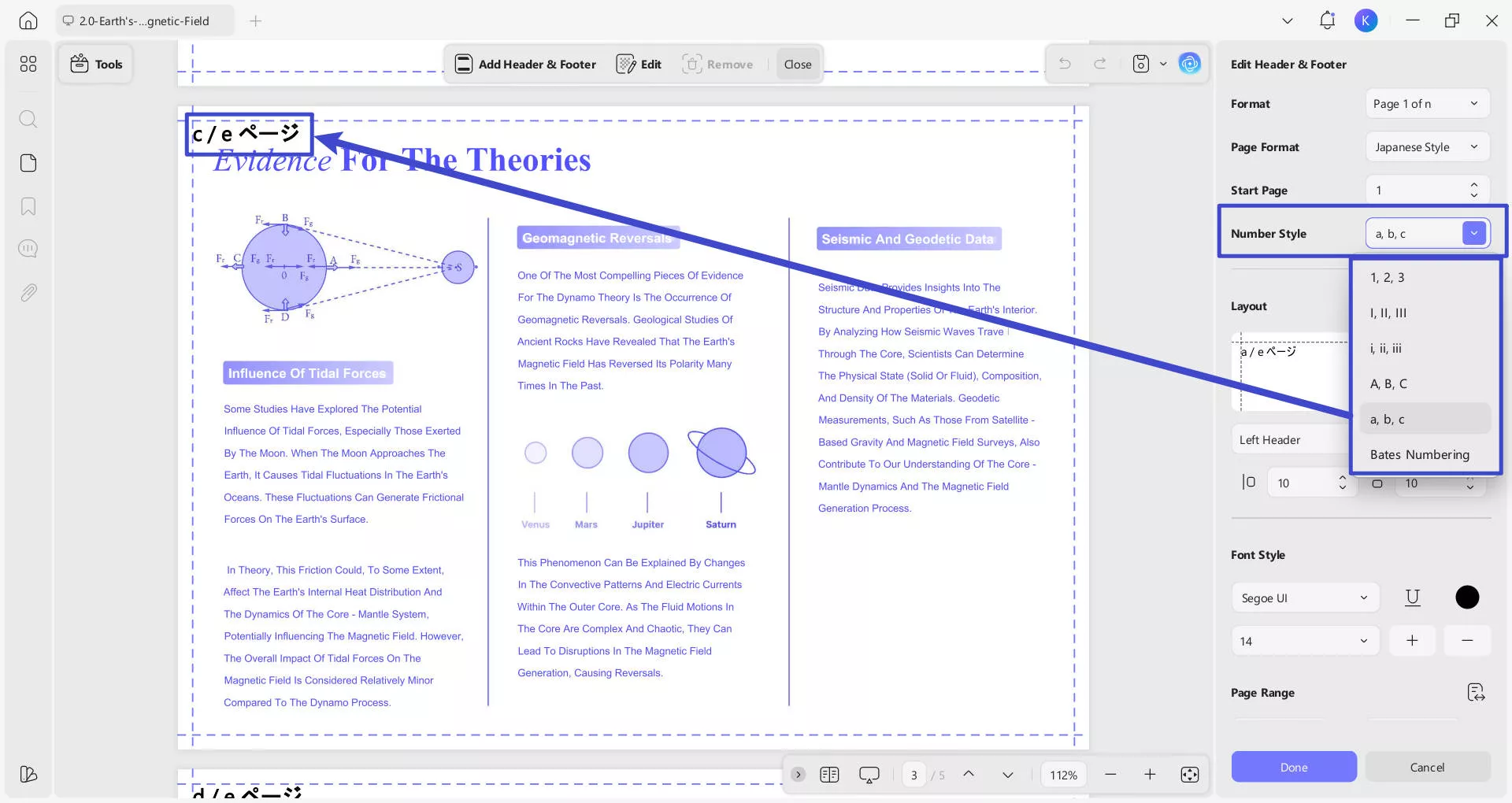Select Bates Numbering from the list
1512x803 pixels.
click(x=1420, y=454)
